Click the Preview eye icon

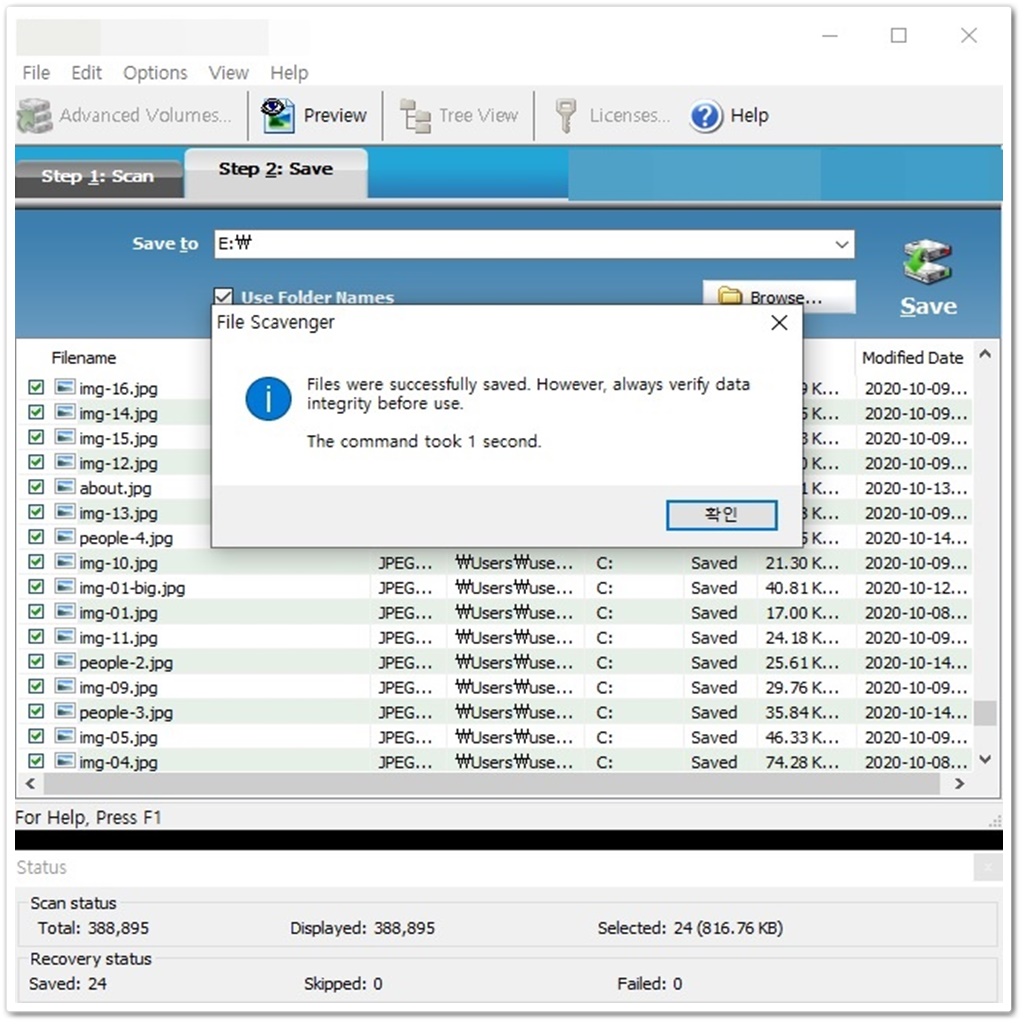coord(278,116)
